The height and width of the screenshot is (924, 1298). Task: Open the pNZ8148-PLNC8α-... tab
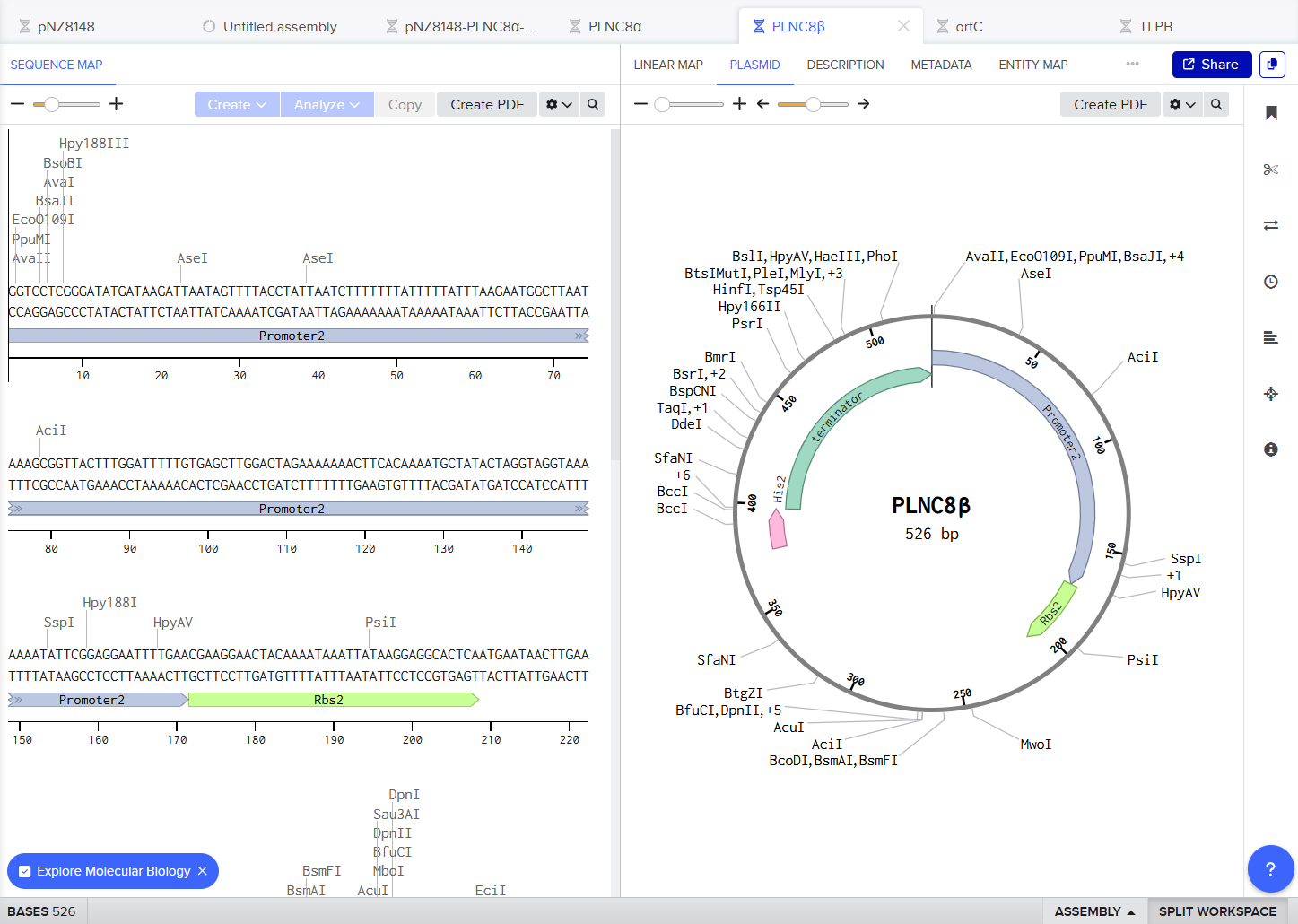(460, 26)
